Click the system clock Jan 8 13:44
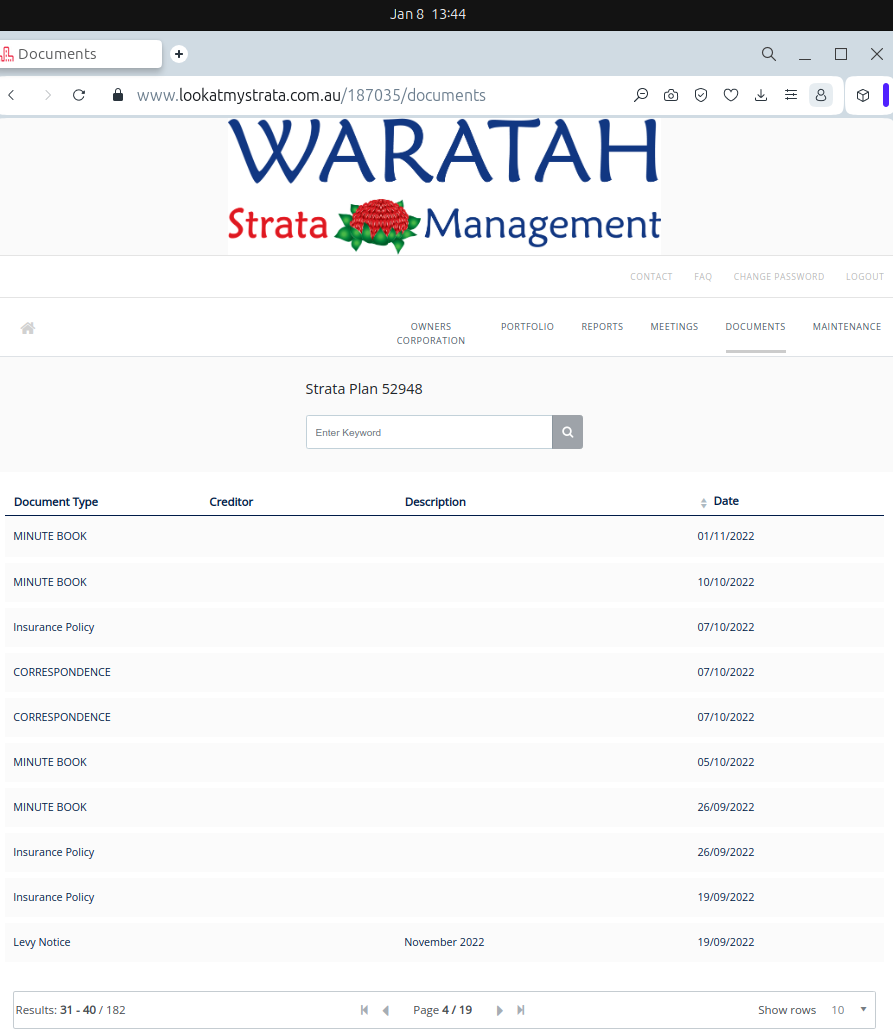 [428, 14]
